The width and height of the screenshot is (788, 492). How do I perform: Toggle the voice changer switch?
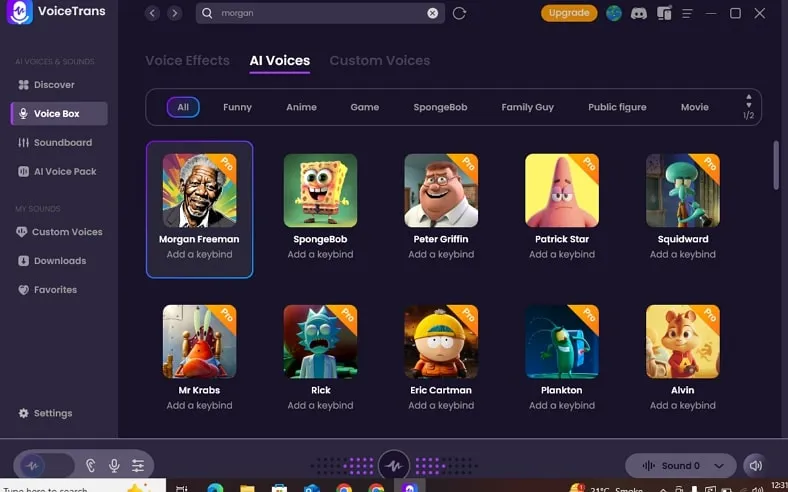click(45, 465)
